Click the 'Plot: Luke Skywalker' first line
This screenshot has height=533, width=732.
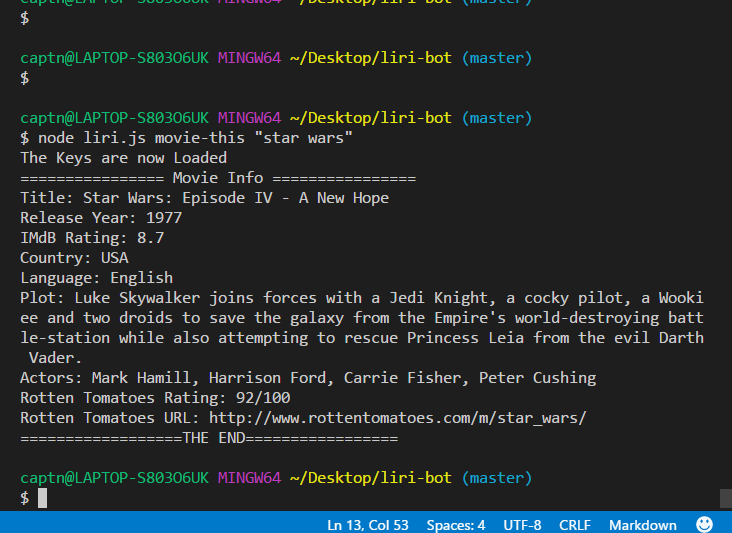[362, 298]
